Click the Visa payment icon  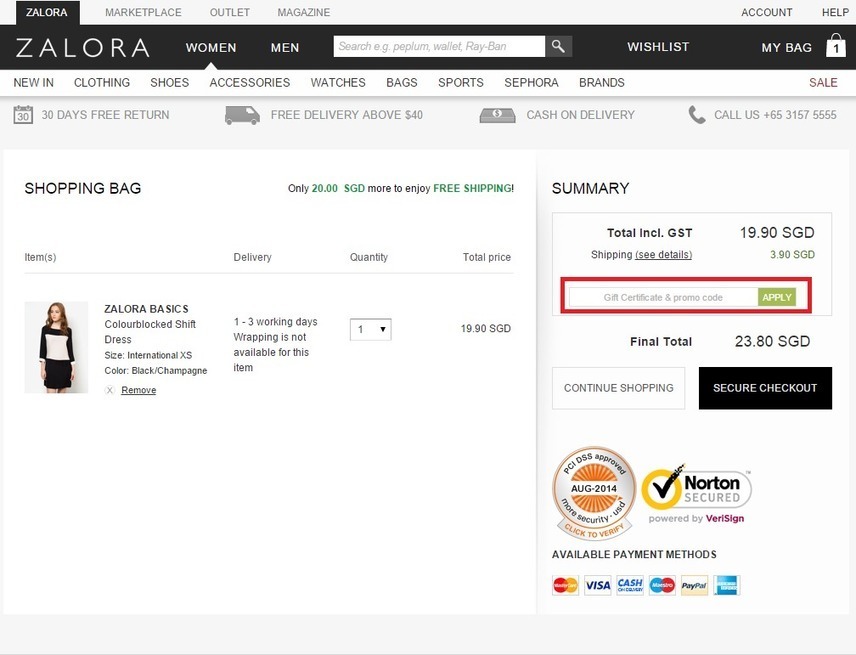pyautogui.click(x=597, y=585)
